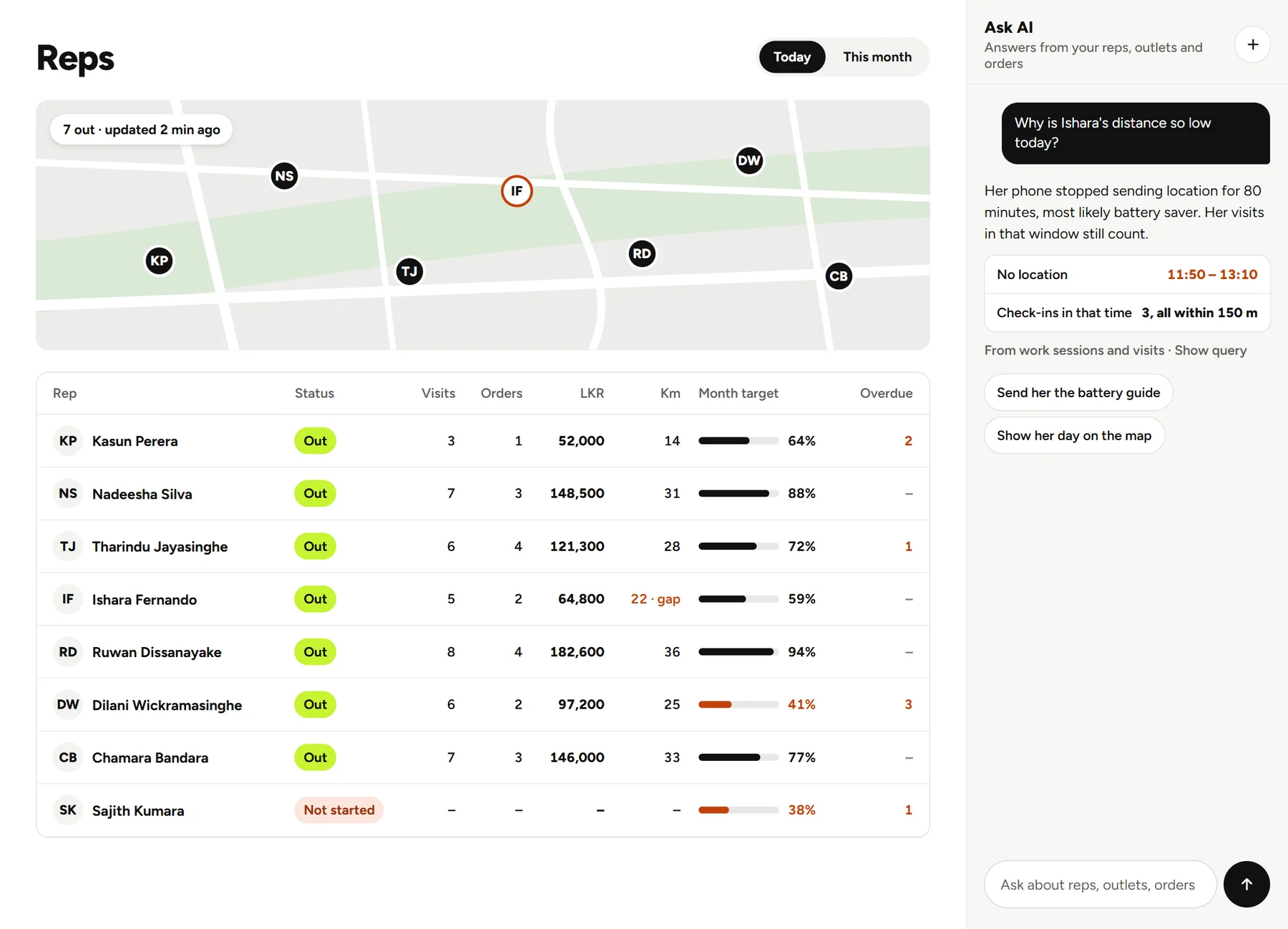Select the CB marker on the map
This screenshot has width=1288, height=929.
pyautogui.click(x=839, y=276)
